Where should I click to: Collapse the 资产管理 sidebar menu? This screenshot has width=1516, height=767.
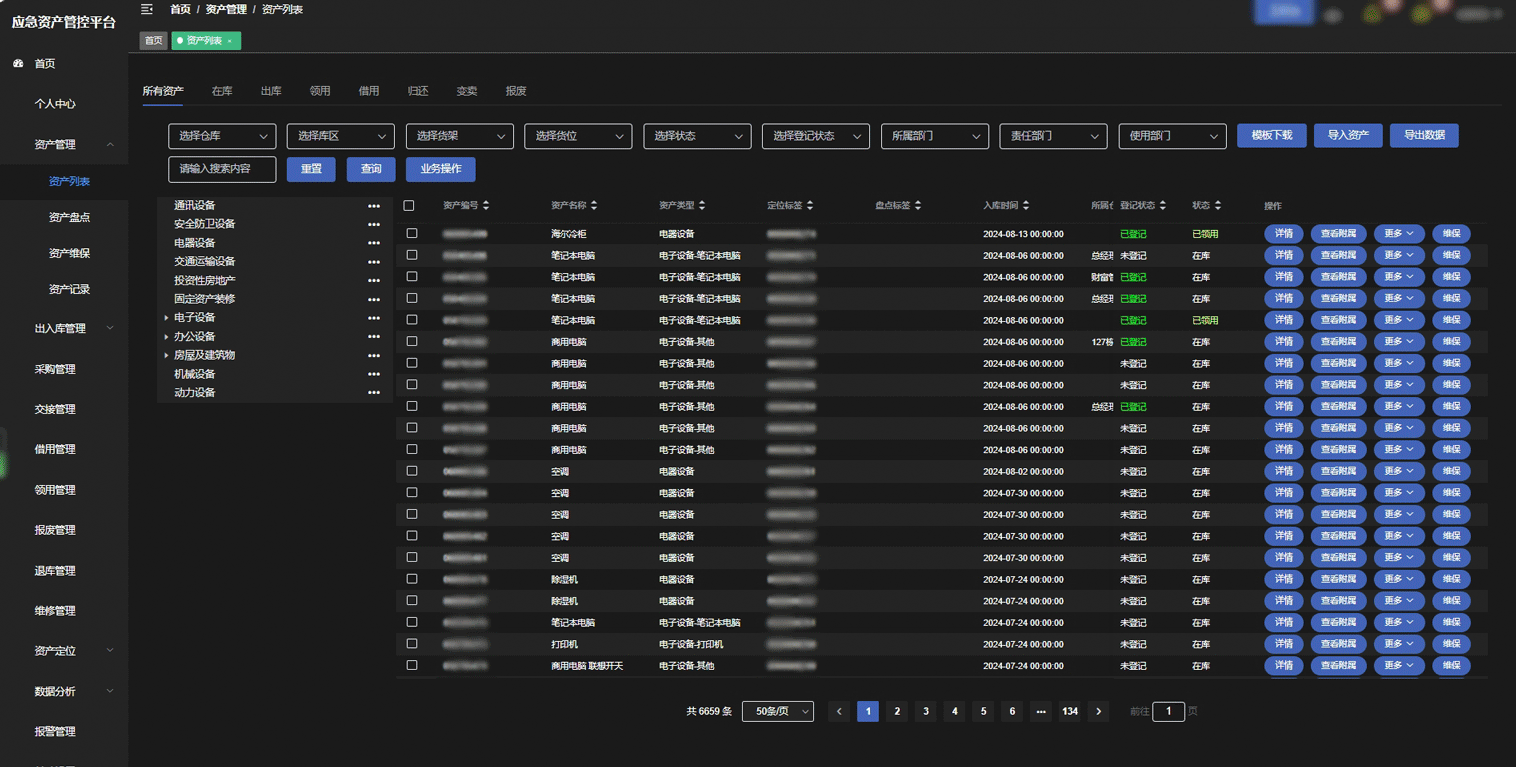tap(64, 144)
